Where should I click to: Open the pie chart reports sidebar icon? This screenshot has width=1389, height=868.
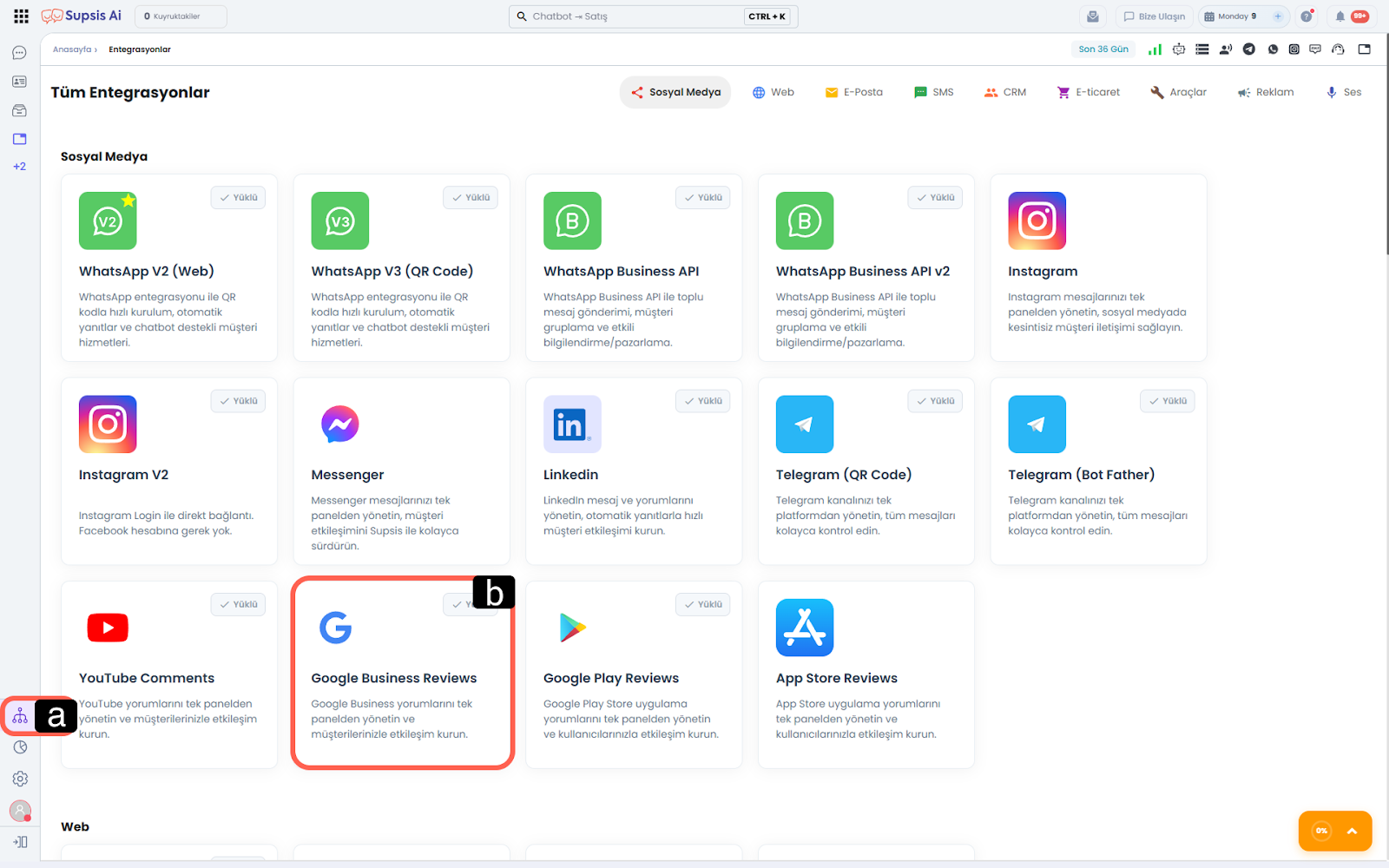pos(20,747)
